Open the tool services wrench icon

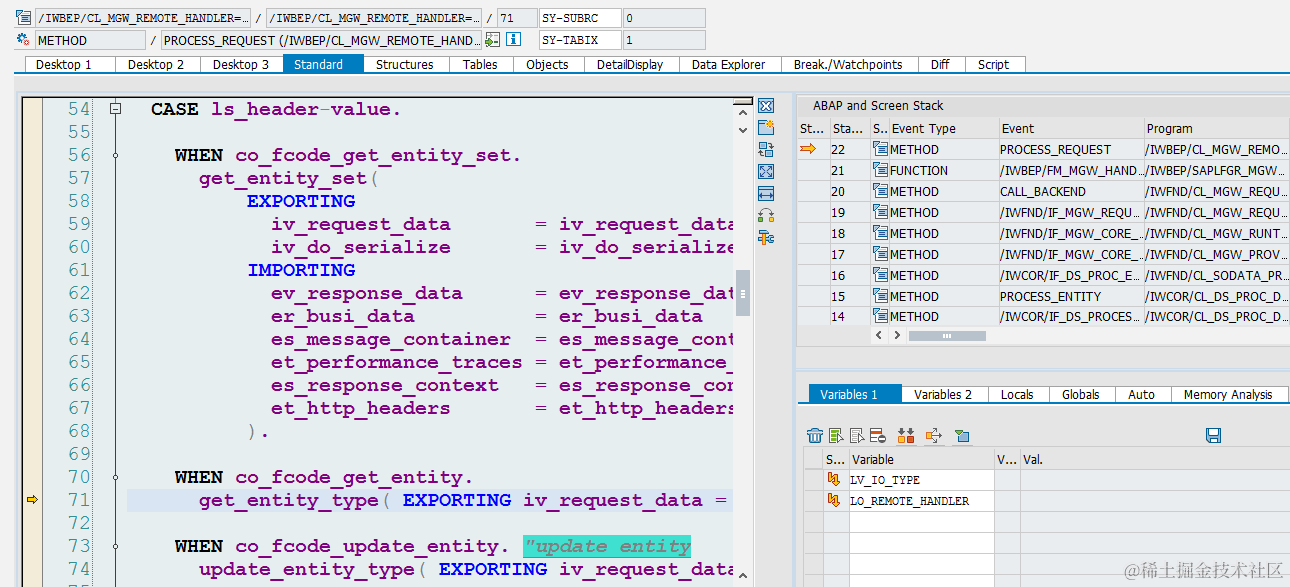point(766,238)
